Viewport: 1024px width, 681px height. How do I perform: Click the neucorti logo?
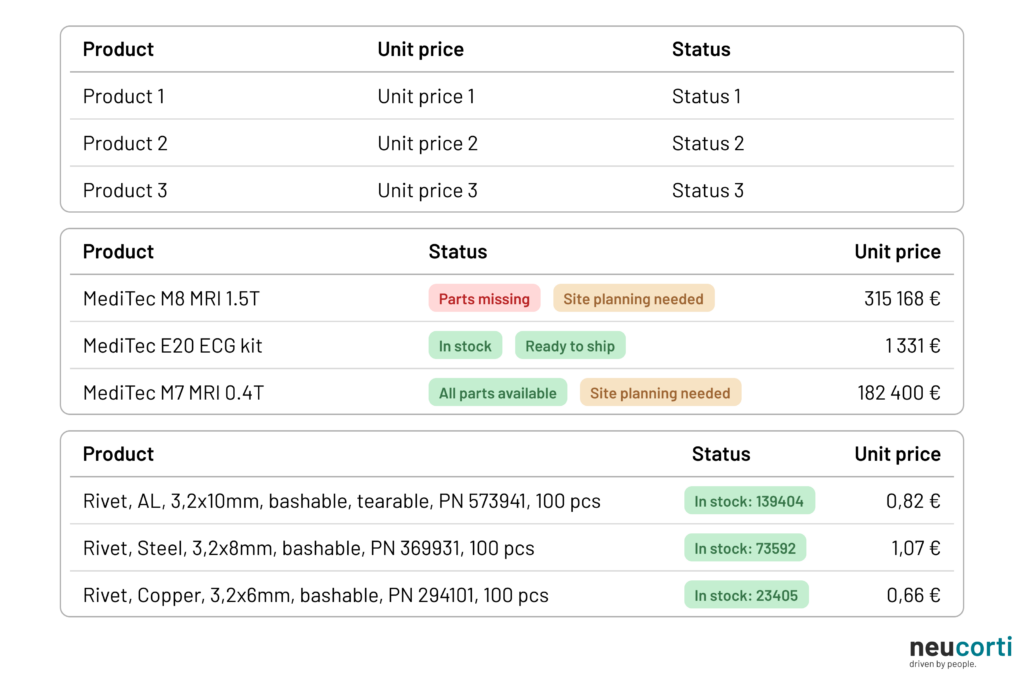960,650
